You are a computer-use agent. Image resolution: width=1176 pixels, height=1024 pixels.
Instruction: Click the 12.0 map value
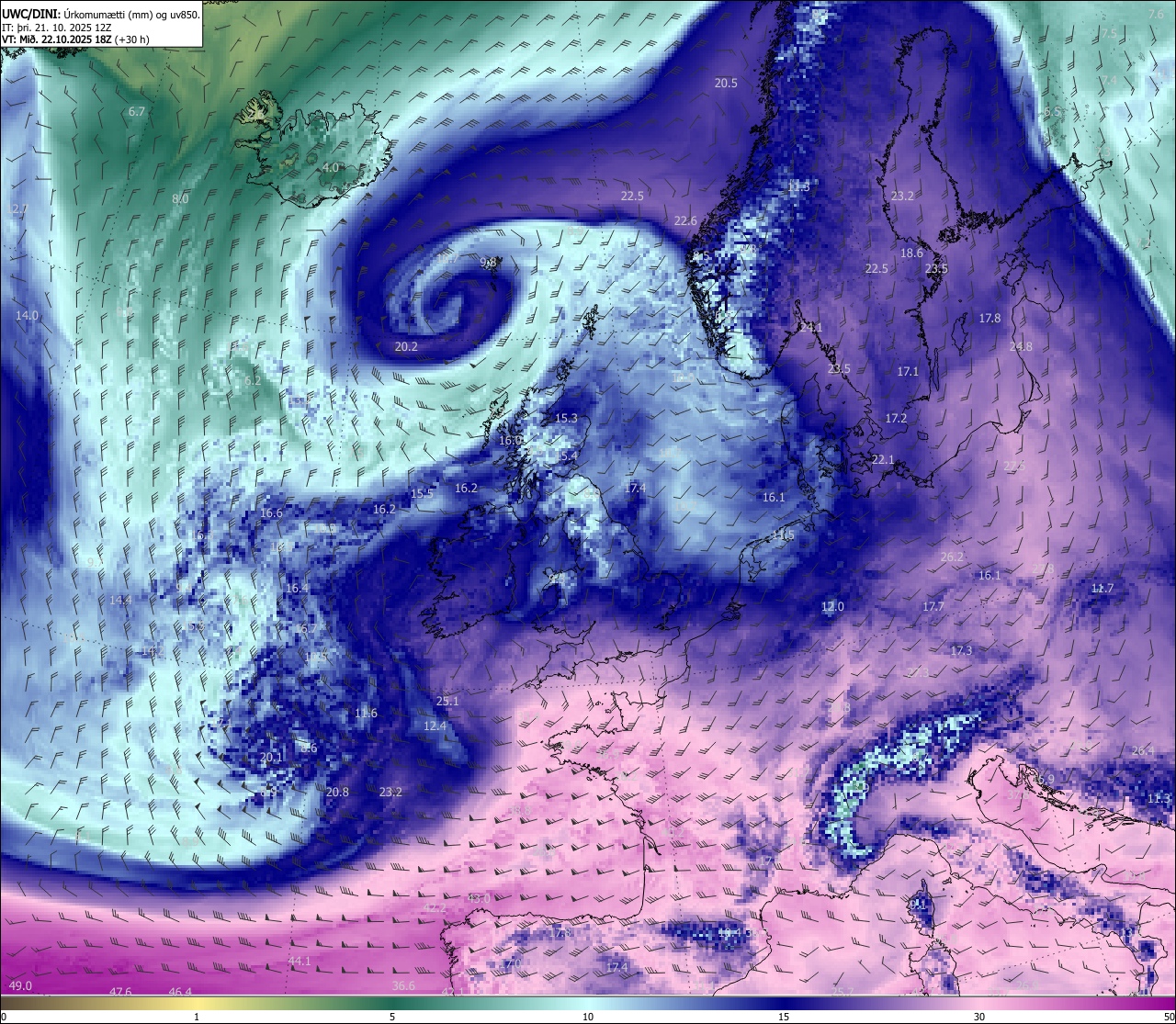[x=832, y=606]
